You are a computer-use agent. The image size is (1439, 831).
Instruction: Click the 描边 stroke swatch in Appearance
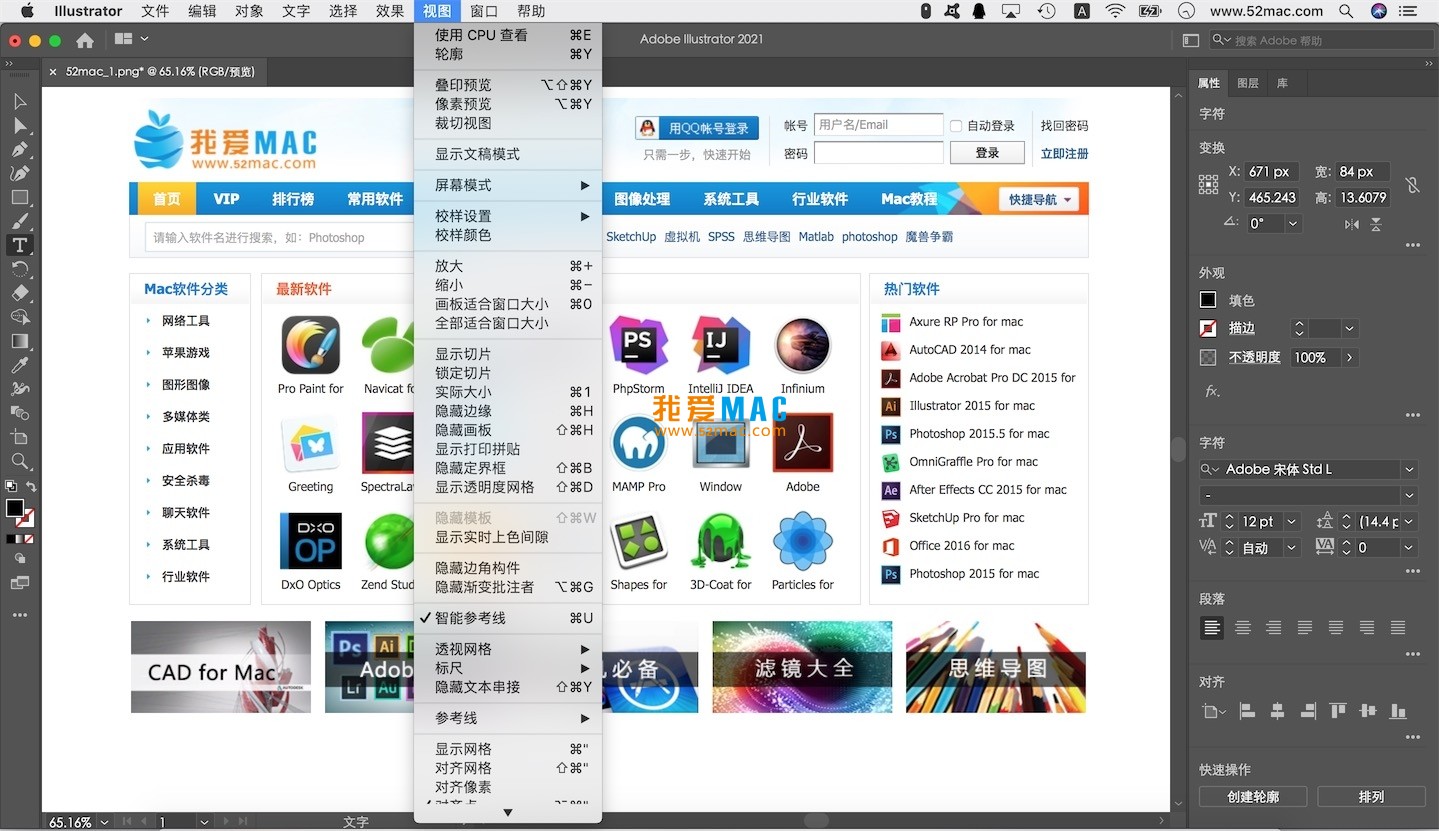(x=1208, y=328)
